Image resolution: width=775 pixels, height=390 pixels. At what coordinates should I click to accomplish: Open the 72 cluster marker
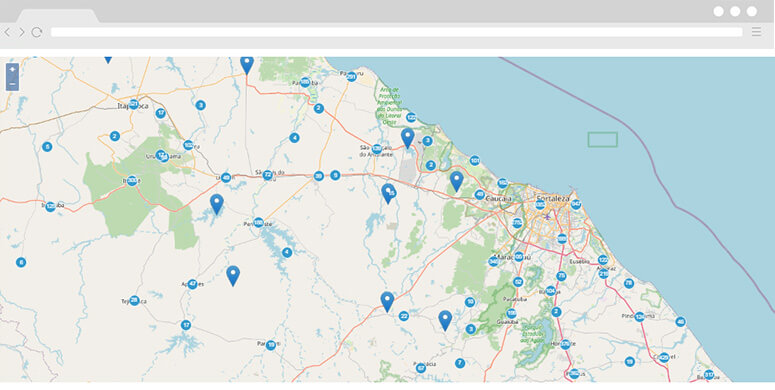(268, 174)
